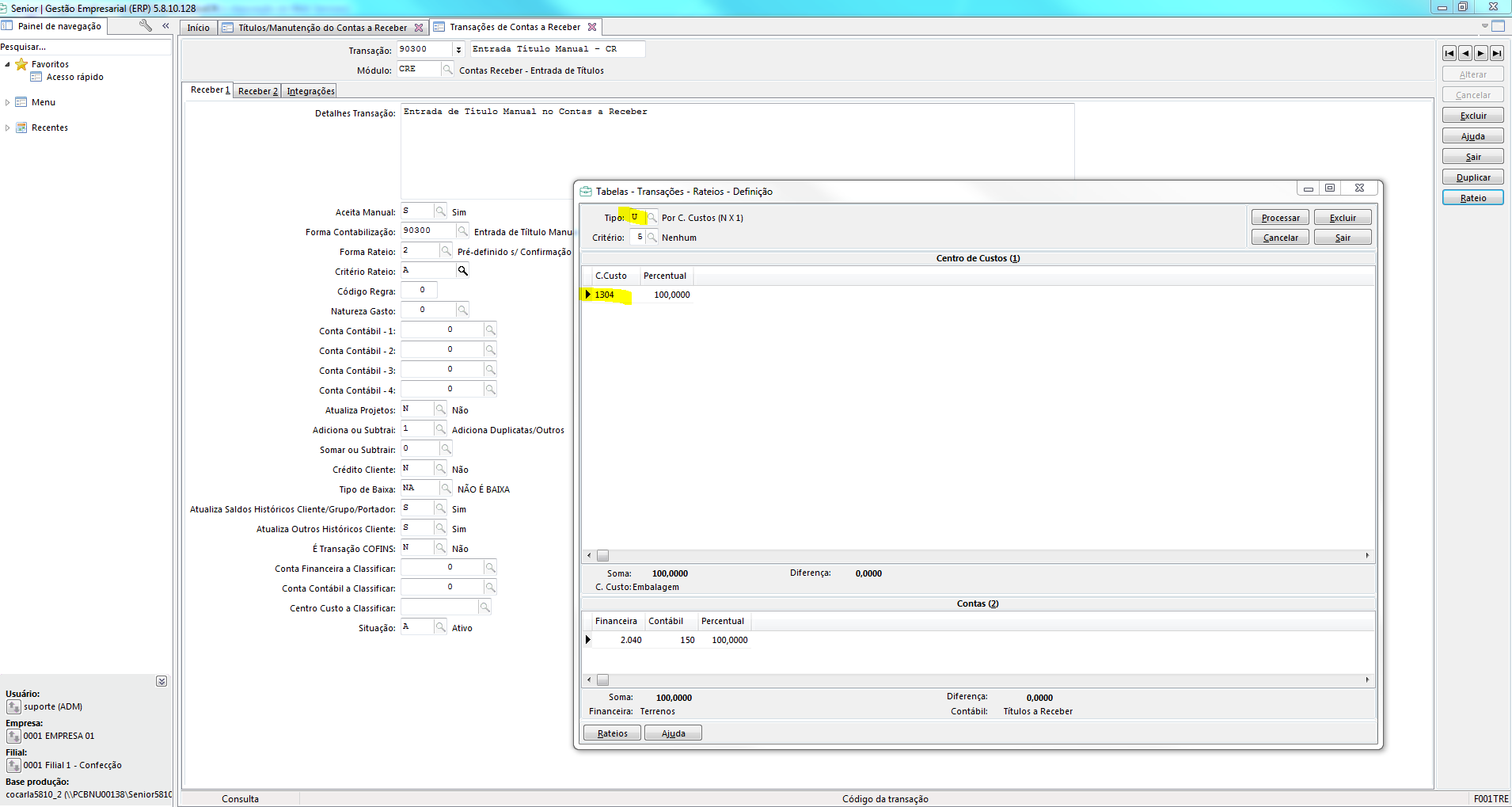Open lookup beside Forma Contabilização field
The width and height of the screenshot is (1512, 807).
(x=463, y=231)
